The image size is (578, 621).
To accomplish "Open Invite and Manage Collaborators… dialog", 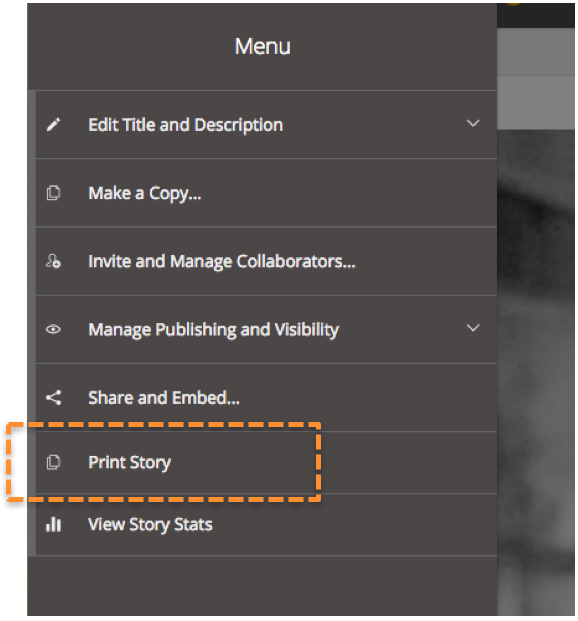I will (x=222, y=262).
